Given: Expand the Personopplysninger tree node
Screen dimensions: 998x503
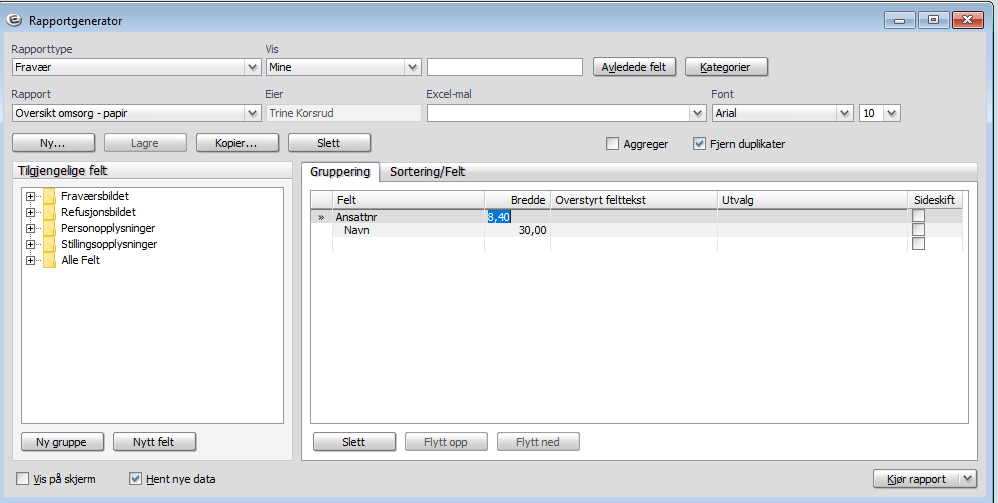Looking at the screenshot, I should click(x=30, y=228).
